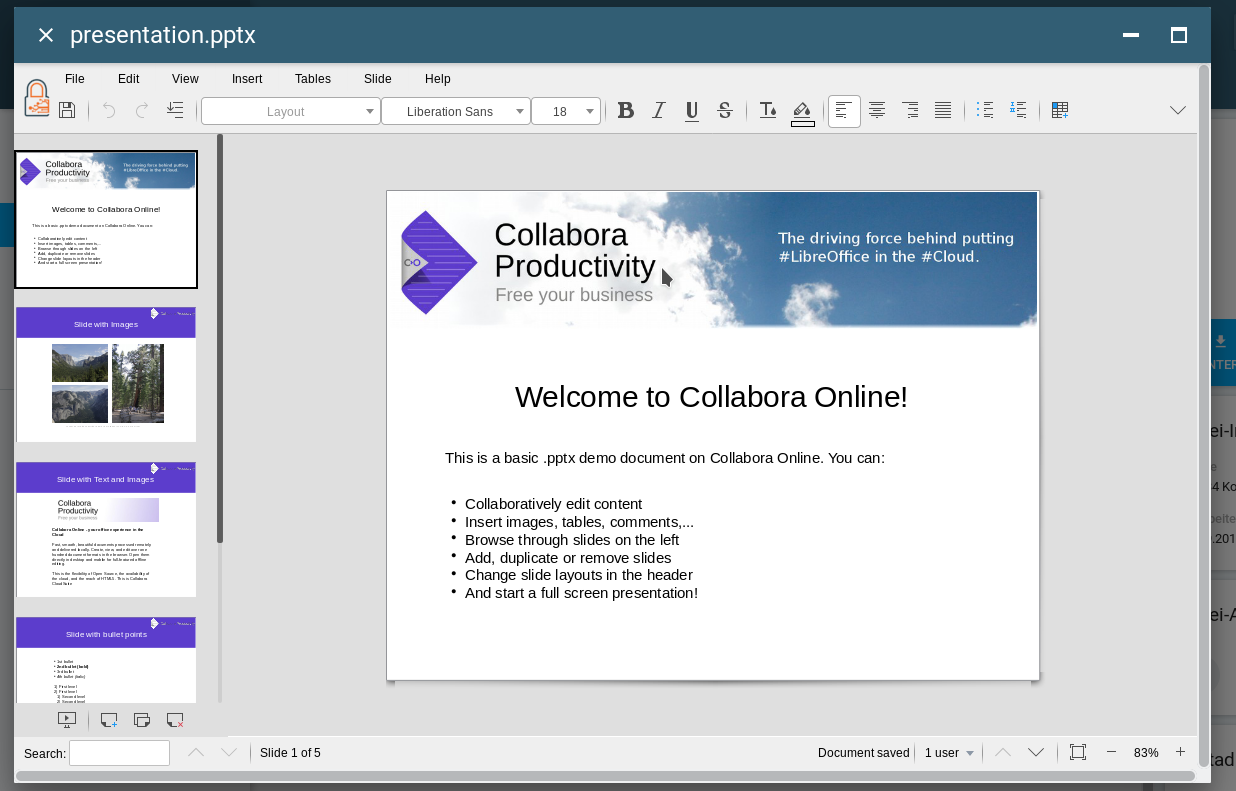Set left text alignment
The width and height of the screenshot is (1236, 791).
click(x=844, y=111)
